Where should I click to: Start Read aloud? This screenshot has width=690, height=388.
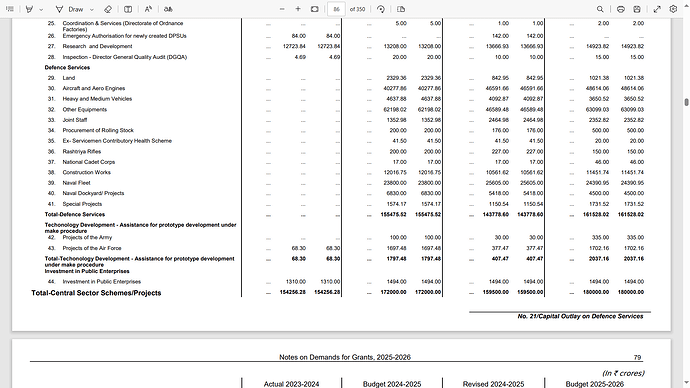[x=148, y=9]
